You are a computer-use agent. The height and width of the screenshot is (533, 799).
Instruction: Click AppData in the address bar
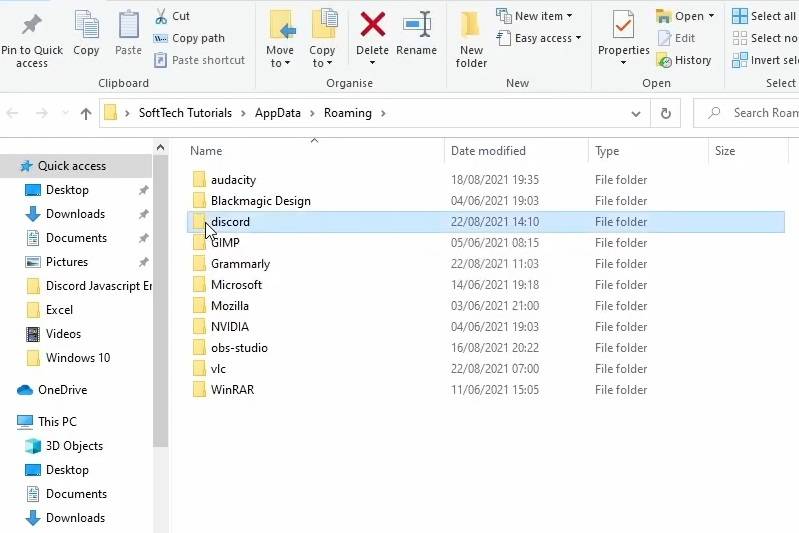click(278, 113)
